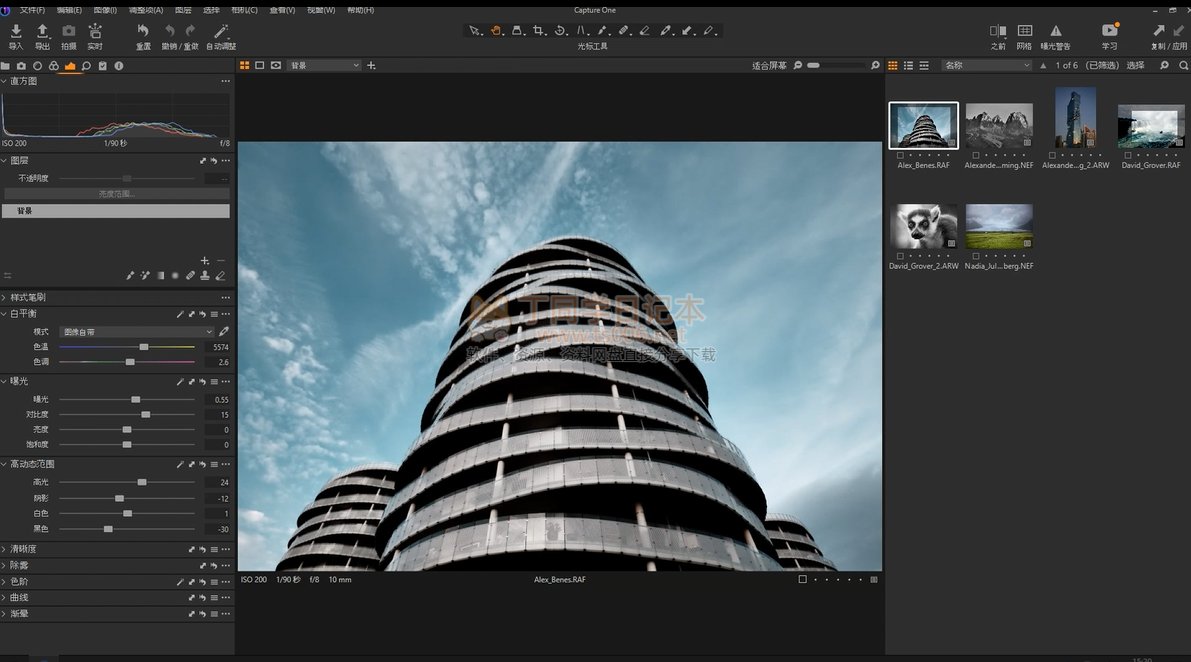Add a new layer with plus icon
1191x662 pixels.
[x=205, y=261]
